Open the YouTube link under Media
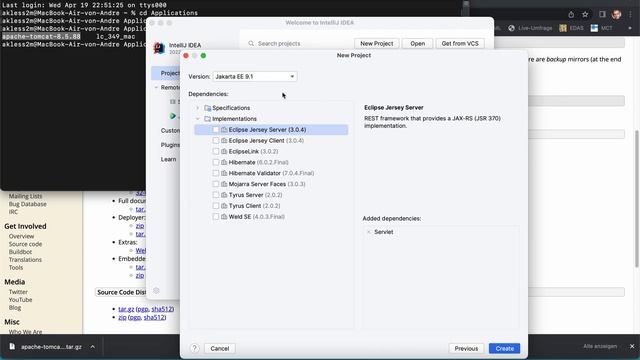Viewport: 640px width, 360px height. point(20,300)
